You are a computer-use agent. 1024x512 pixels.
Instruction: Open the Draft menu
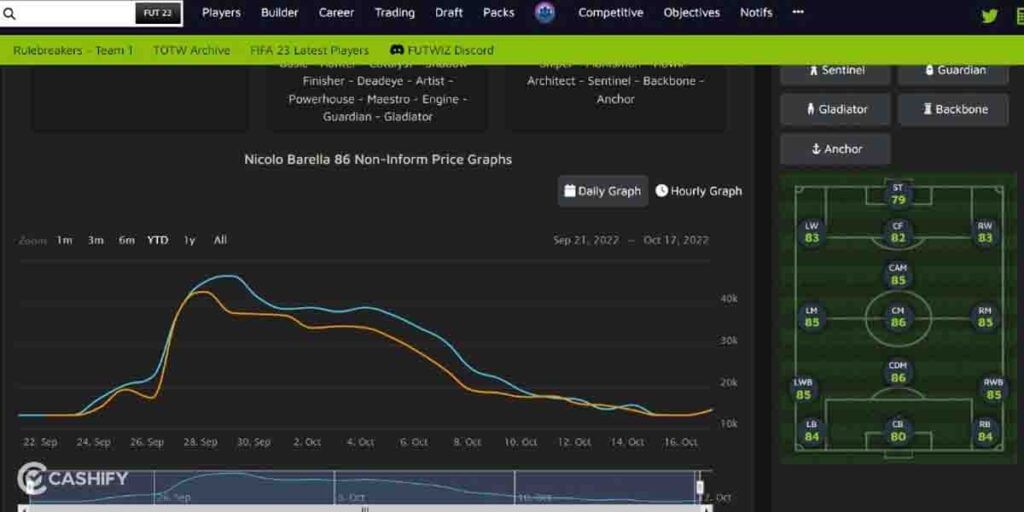(449, 12)
